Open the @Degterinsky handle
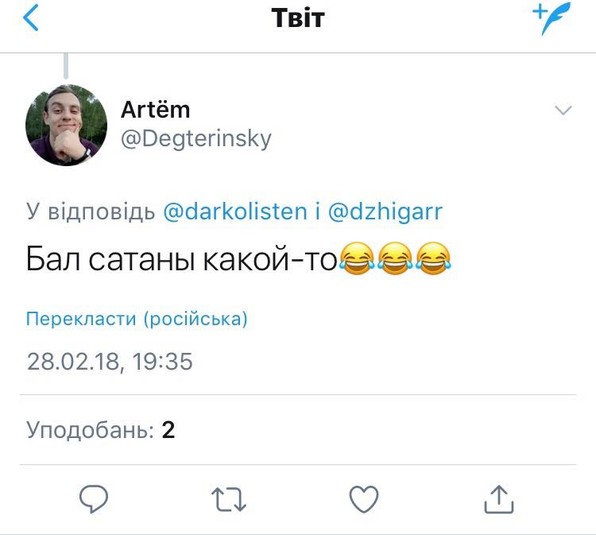This screenshot has width=596, height=535. (x=196, y=139)
